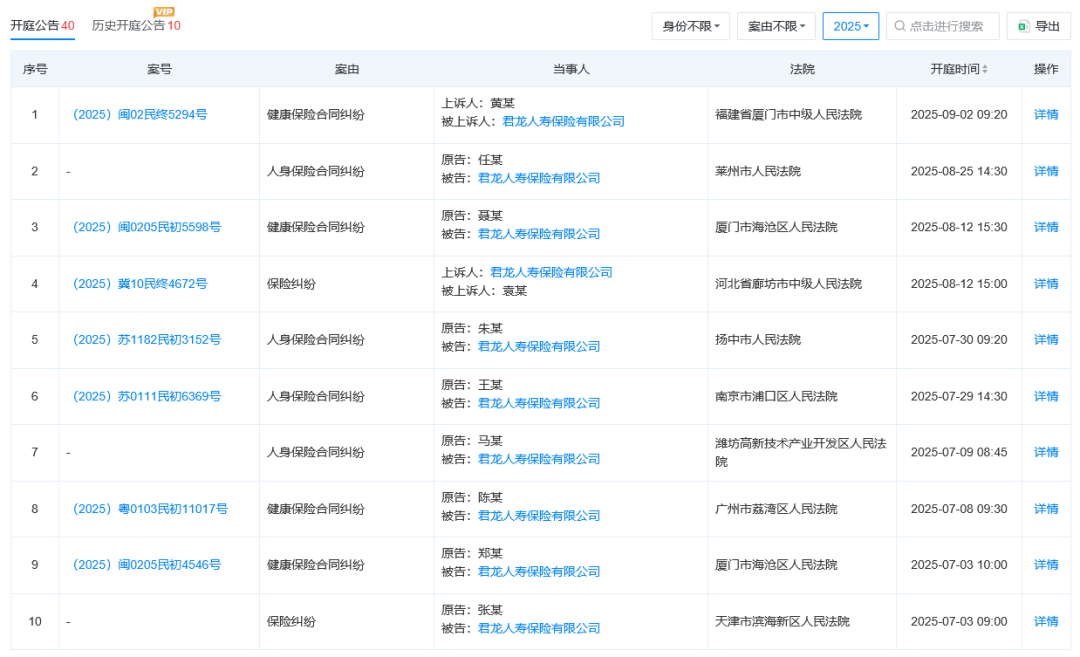Open case (2025)闽02民终5294号
This screenshot has width=1080, height=657.
139,115
